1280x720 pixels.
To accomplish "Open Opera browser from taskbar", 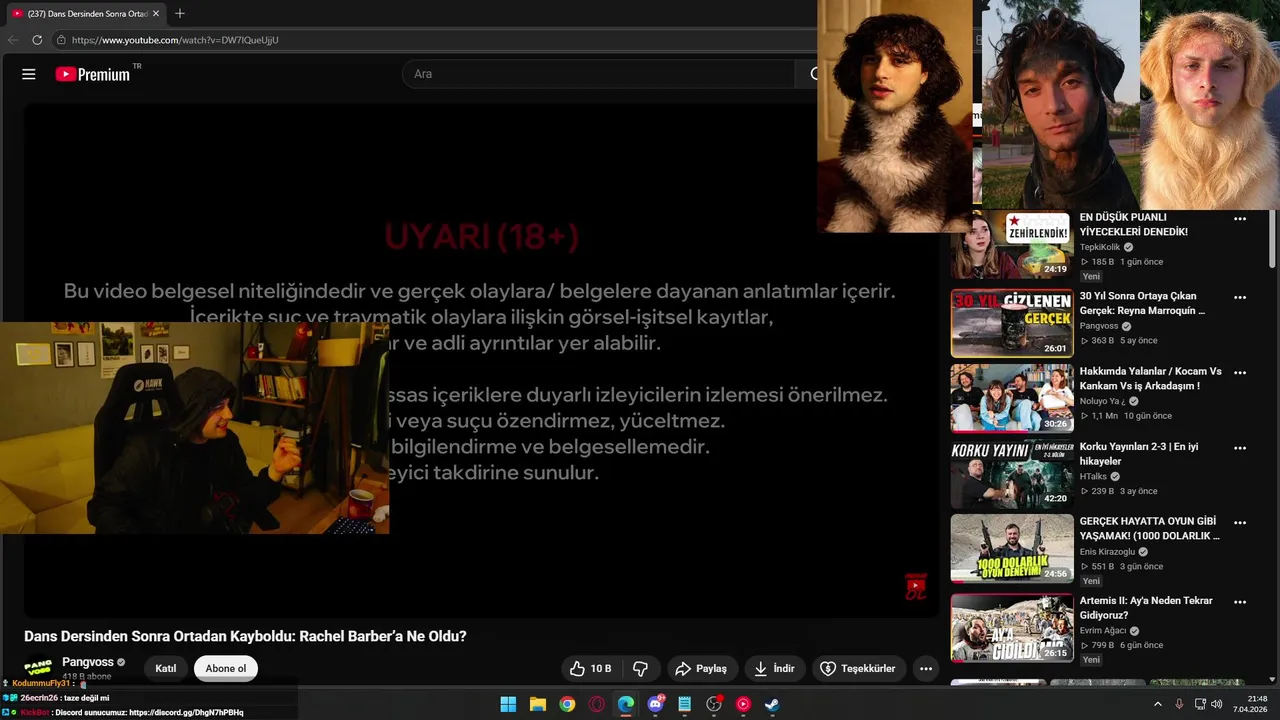I will click(x=597, y=704).
